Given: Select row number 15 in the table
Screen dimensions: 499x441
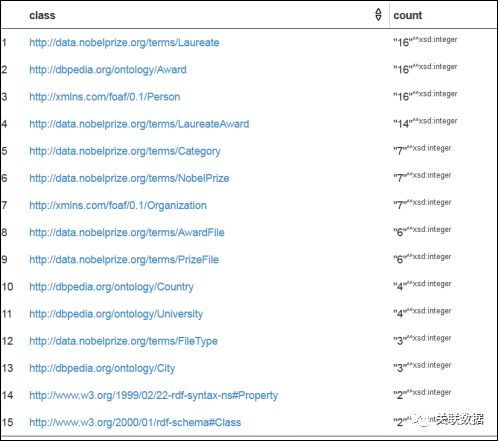Looking at the screenshot, I should point(7,423).
